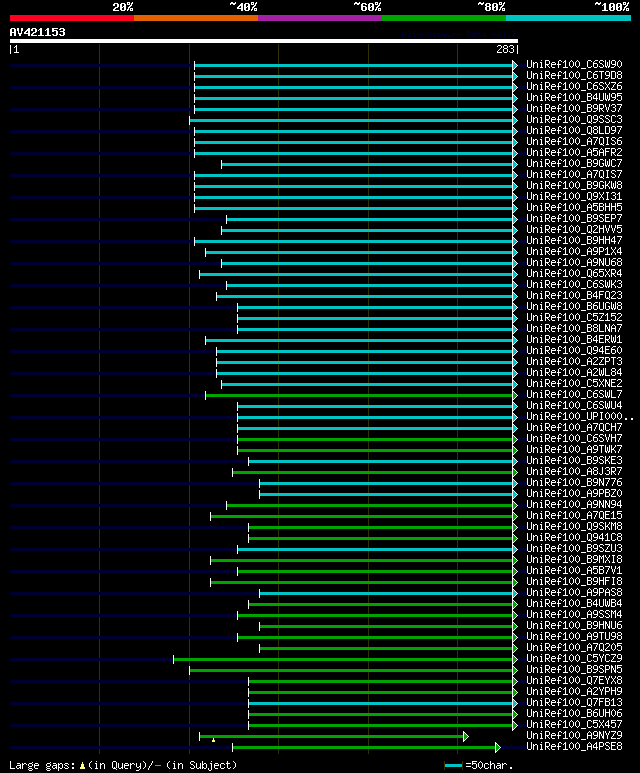Click the cyan arrowhead next to UniRef100_B8LNA7
Screen dimensions: 640x773
pyautogui.click(x=515, y=329)
